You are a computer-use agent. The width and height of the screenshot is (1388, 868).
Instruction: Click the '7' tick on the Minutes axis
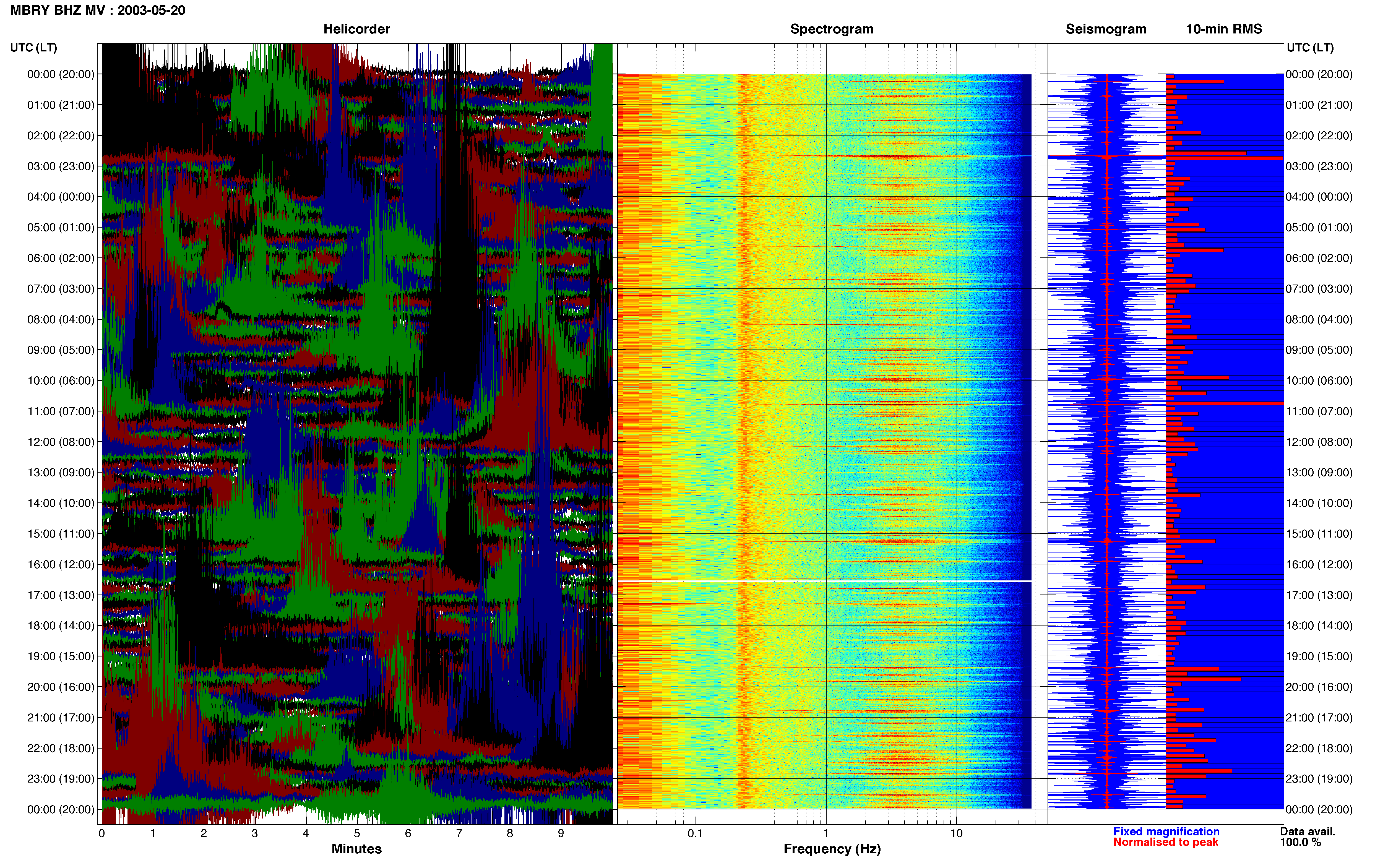[x=459, y=833]
